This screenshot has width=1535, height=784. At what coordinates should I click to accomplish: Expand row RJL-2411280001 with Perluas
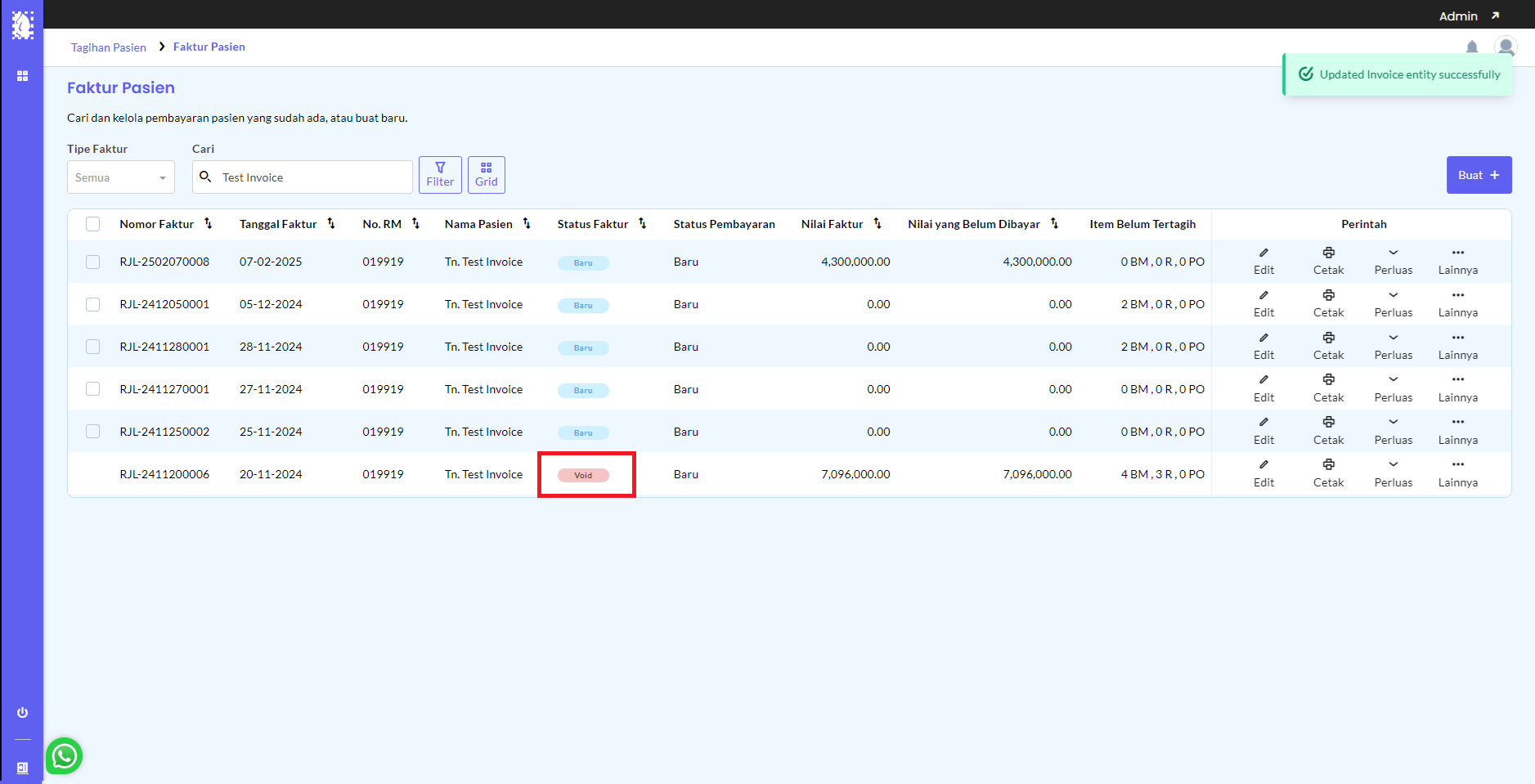click(x=1394, y=347)
